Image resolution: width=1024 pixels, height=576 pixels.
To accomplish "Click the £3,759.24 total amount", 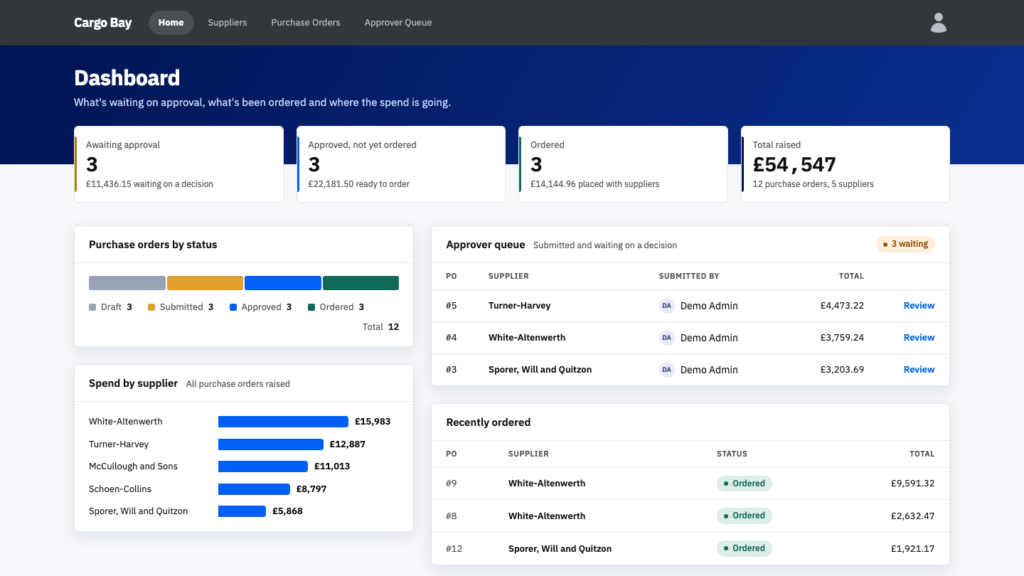I will coord(842,338).
